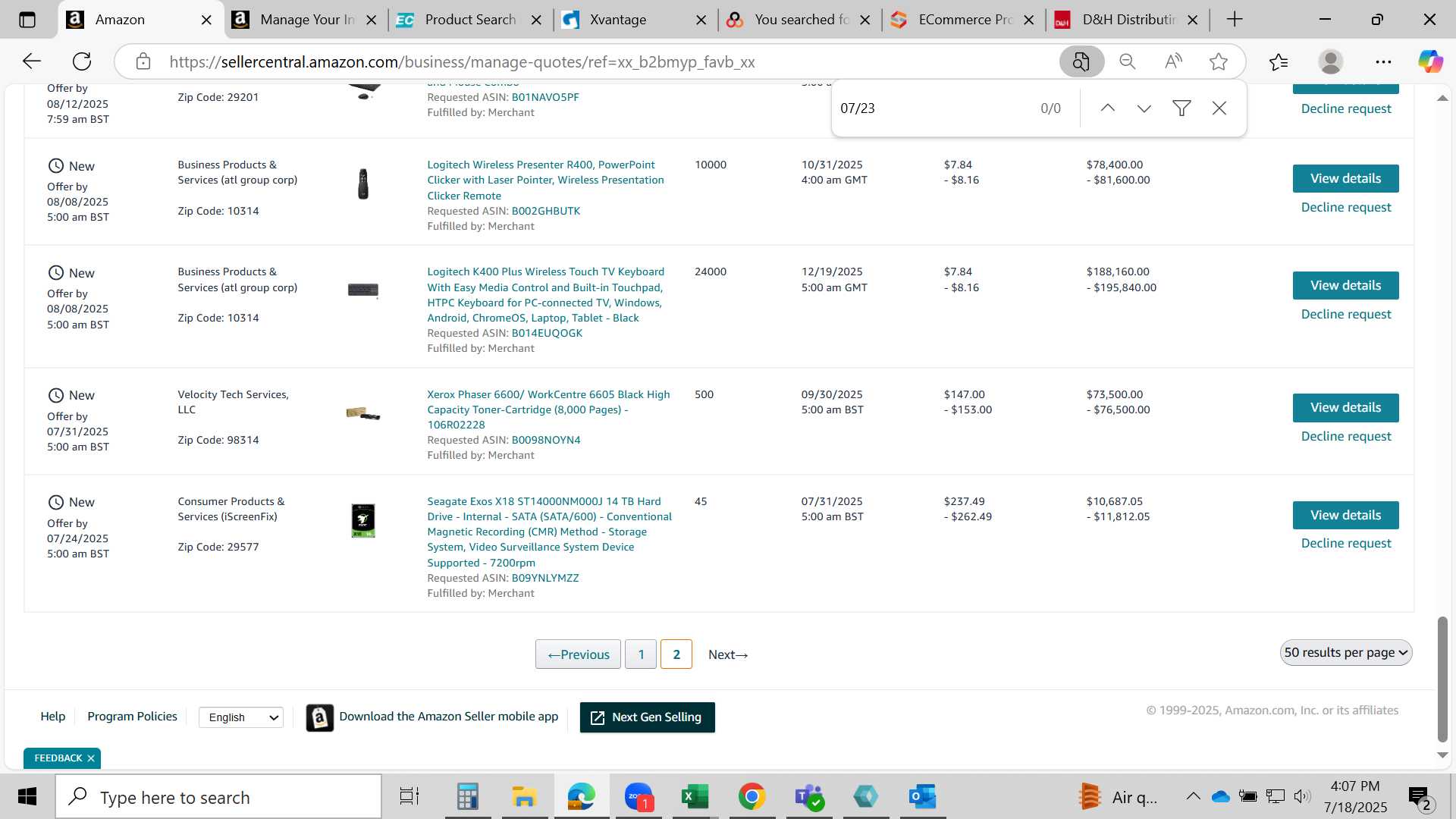Switch to the You searched for tab
1456x819 pixels.
click(x=801, y=20)
